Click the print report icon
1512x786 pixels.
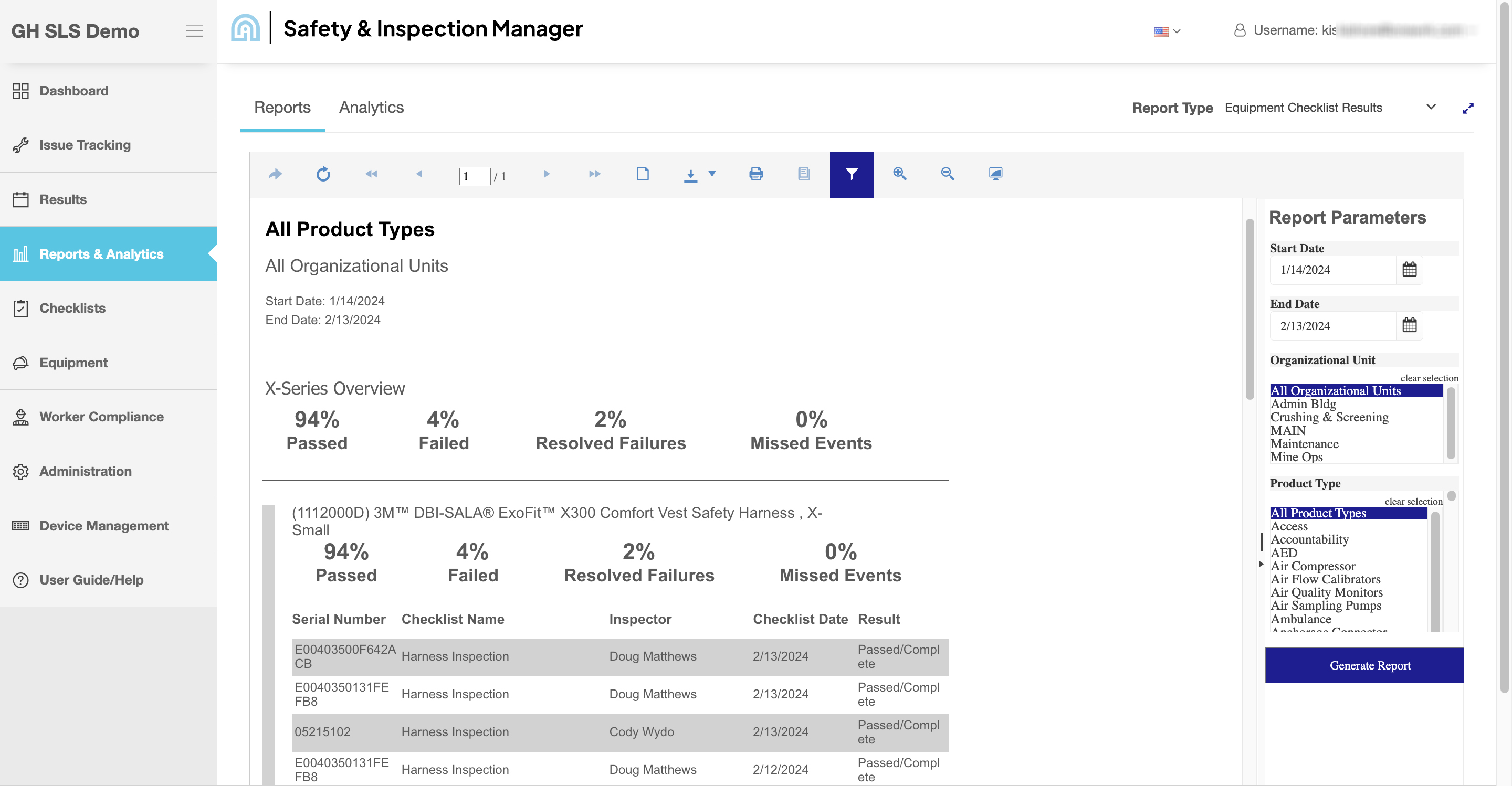[755, 174]
